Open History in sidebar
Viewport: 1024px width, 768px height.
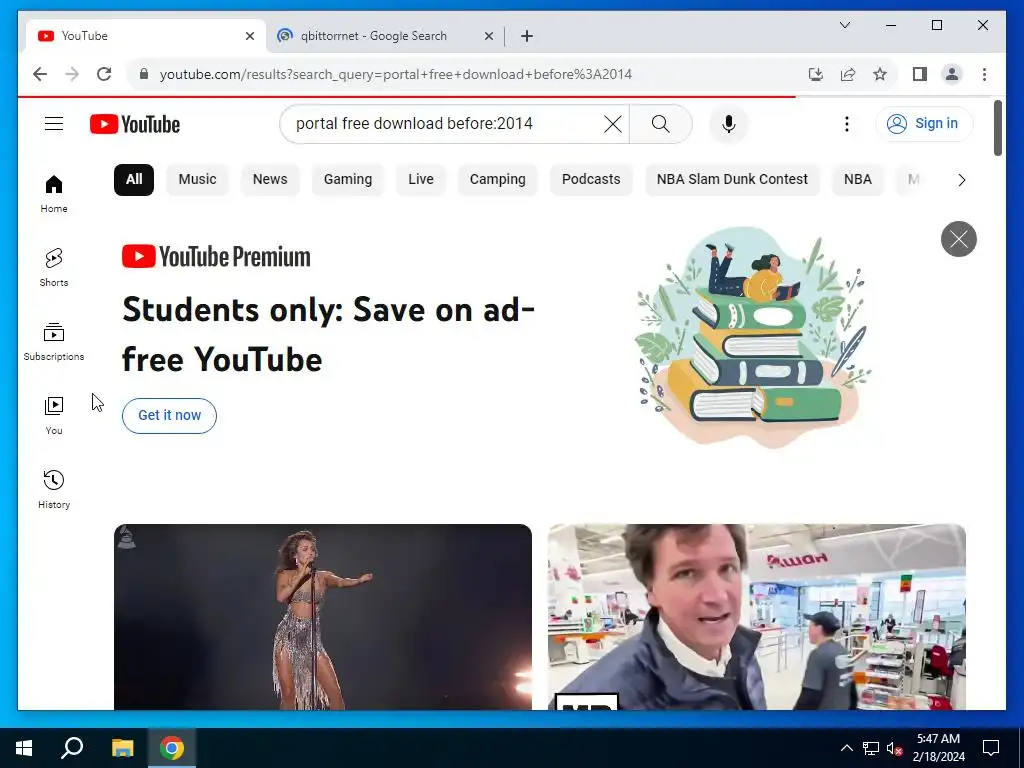(54, 490)
